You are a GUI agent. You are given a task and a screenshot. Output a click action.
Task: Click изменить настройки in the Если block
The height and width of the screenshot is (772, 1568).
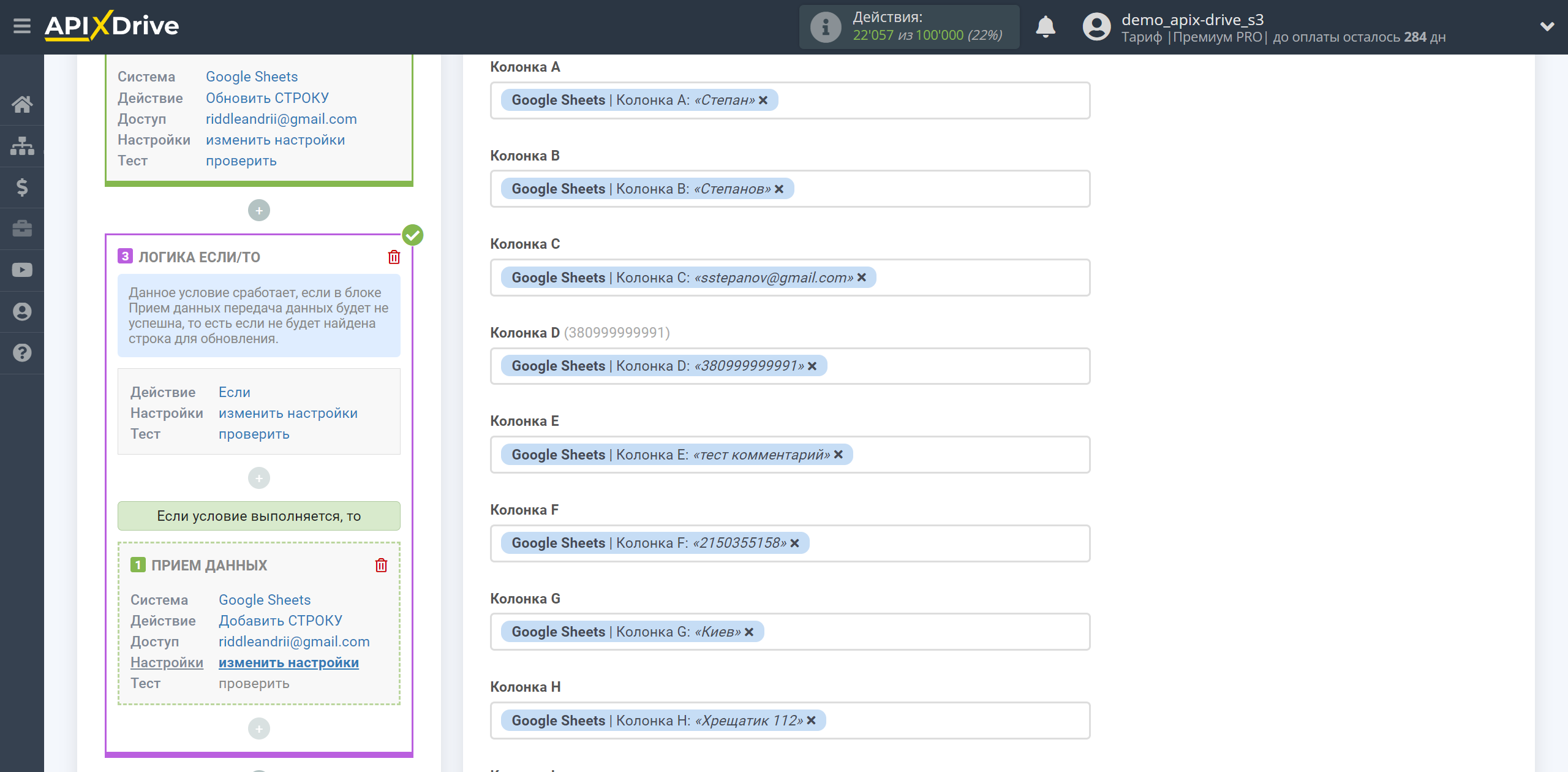(288, 413)
